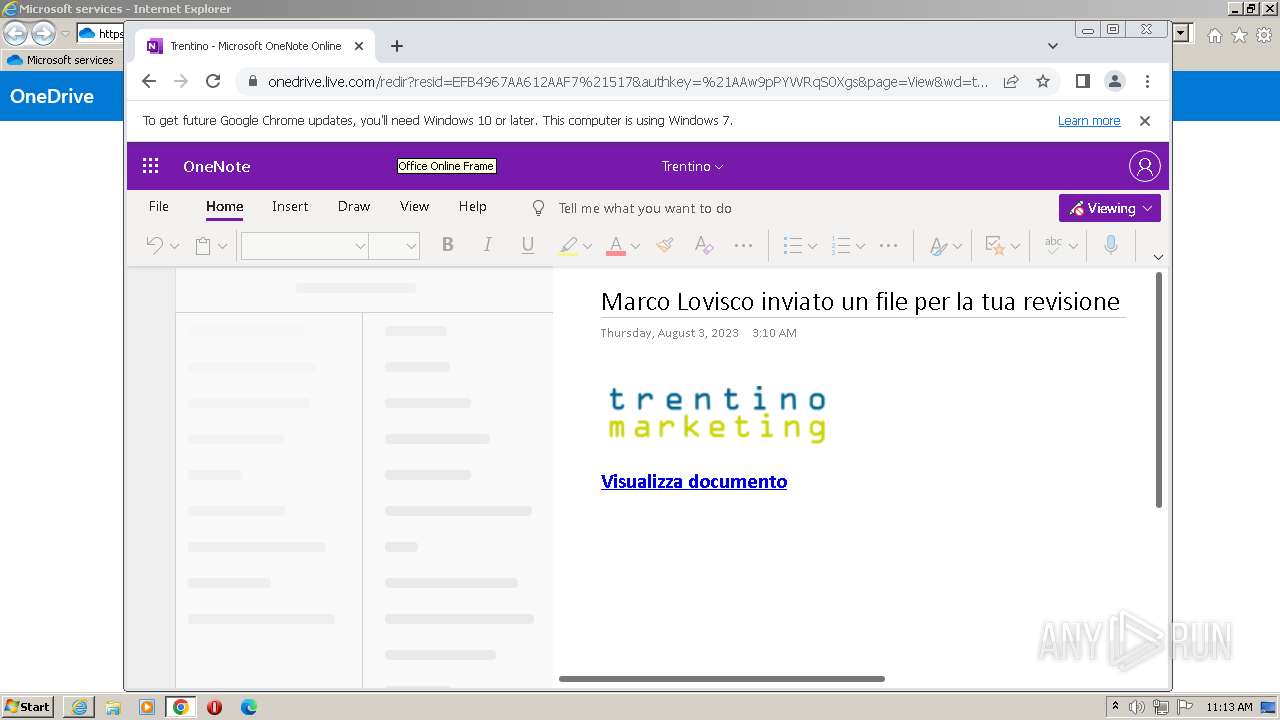Click the OneNote brand label

pos(217,166)
